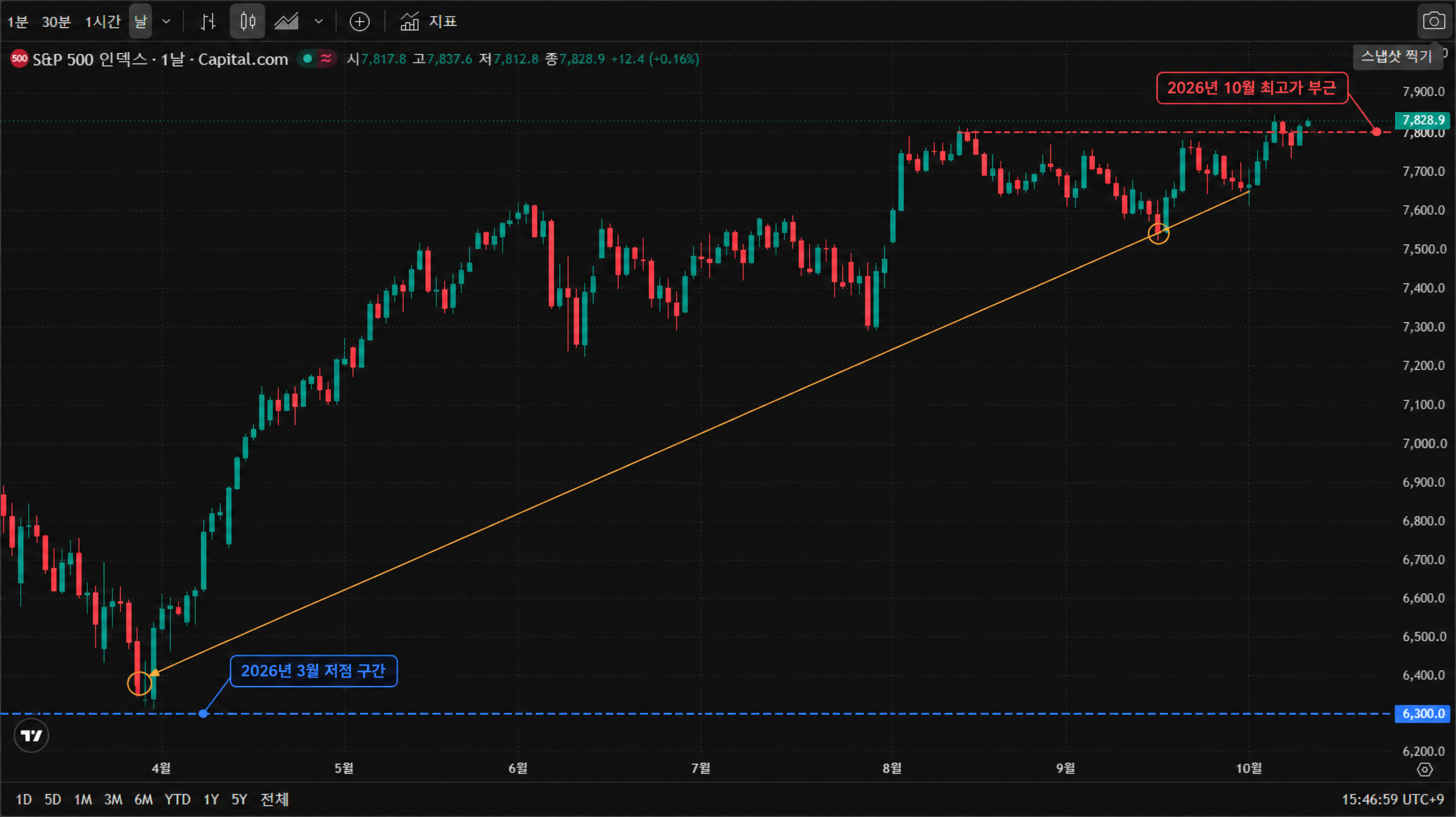The width and height of the screenshot is (1456, 817).
Task: Set the range to 5Y
Action: (x=239, y=800)
